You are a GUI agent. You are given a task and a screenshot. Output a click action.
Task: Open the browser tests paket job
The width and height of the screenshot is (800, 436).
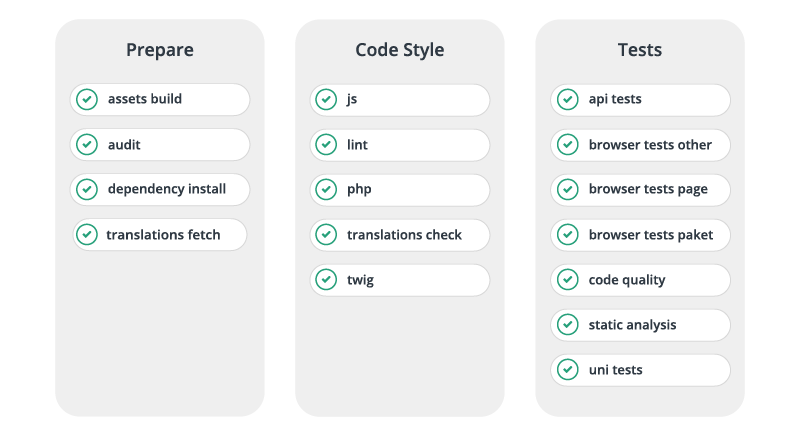651,234
